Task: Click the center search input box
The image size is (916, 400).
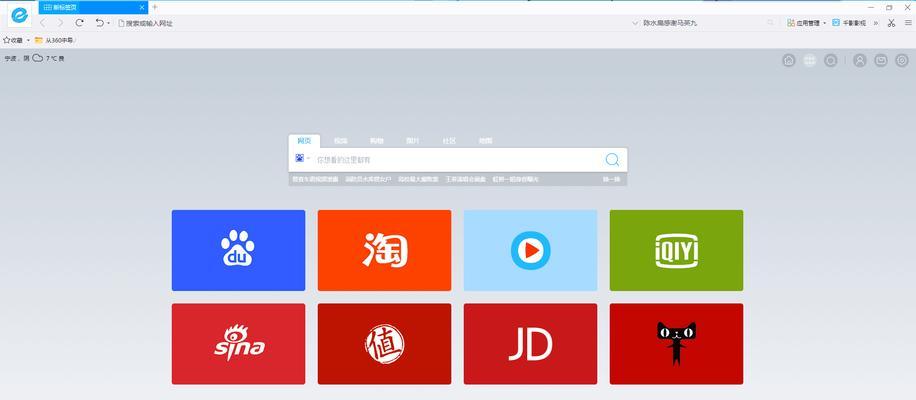Action: pyautogui.click(x=459, y=159)
